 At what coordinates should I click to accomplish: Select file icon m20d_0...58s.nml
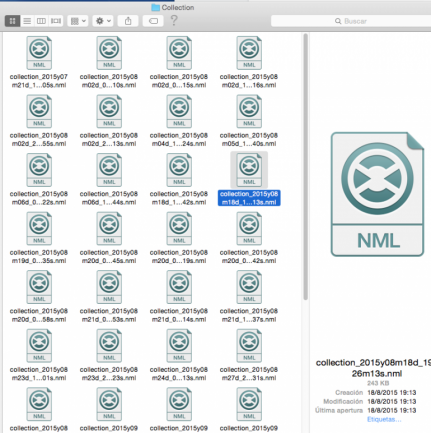coord(39,287)
